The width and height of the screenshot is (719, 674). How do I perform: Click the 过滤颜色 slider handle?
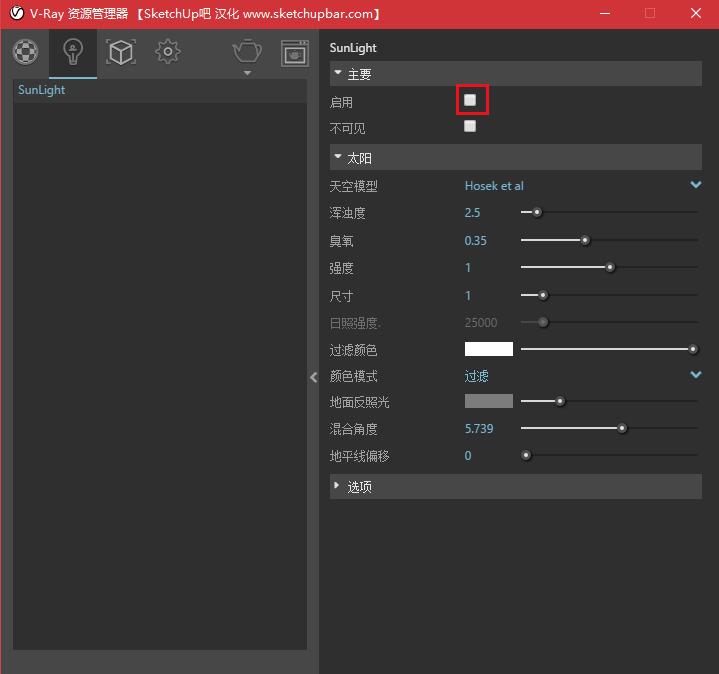point(693,349)
